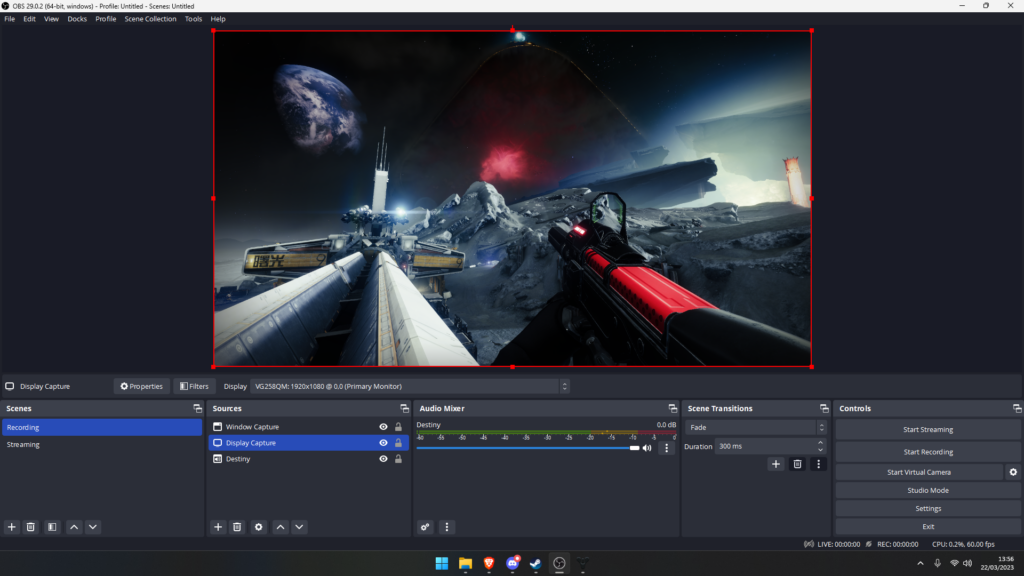Lock the Window Capture source

tap(398, 427)
